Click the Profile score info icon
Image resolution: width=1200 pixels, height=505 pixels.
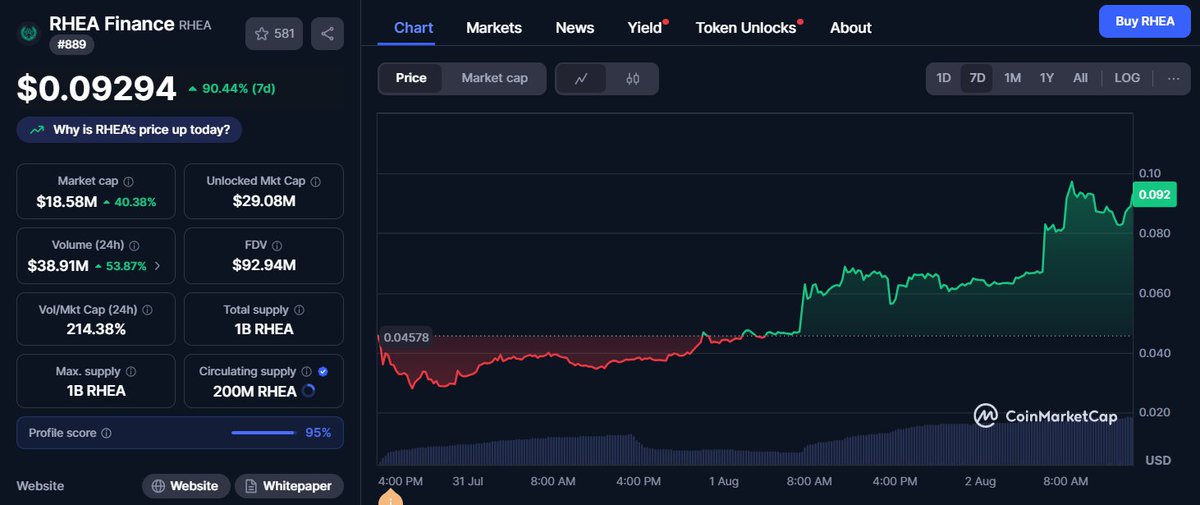106,433
